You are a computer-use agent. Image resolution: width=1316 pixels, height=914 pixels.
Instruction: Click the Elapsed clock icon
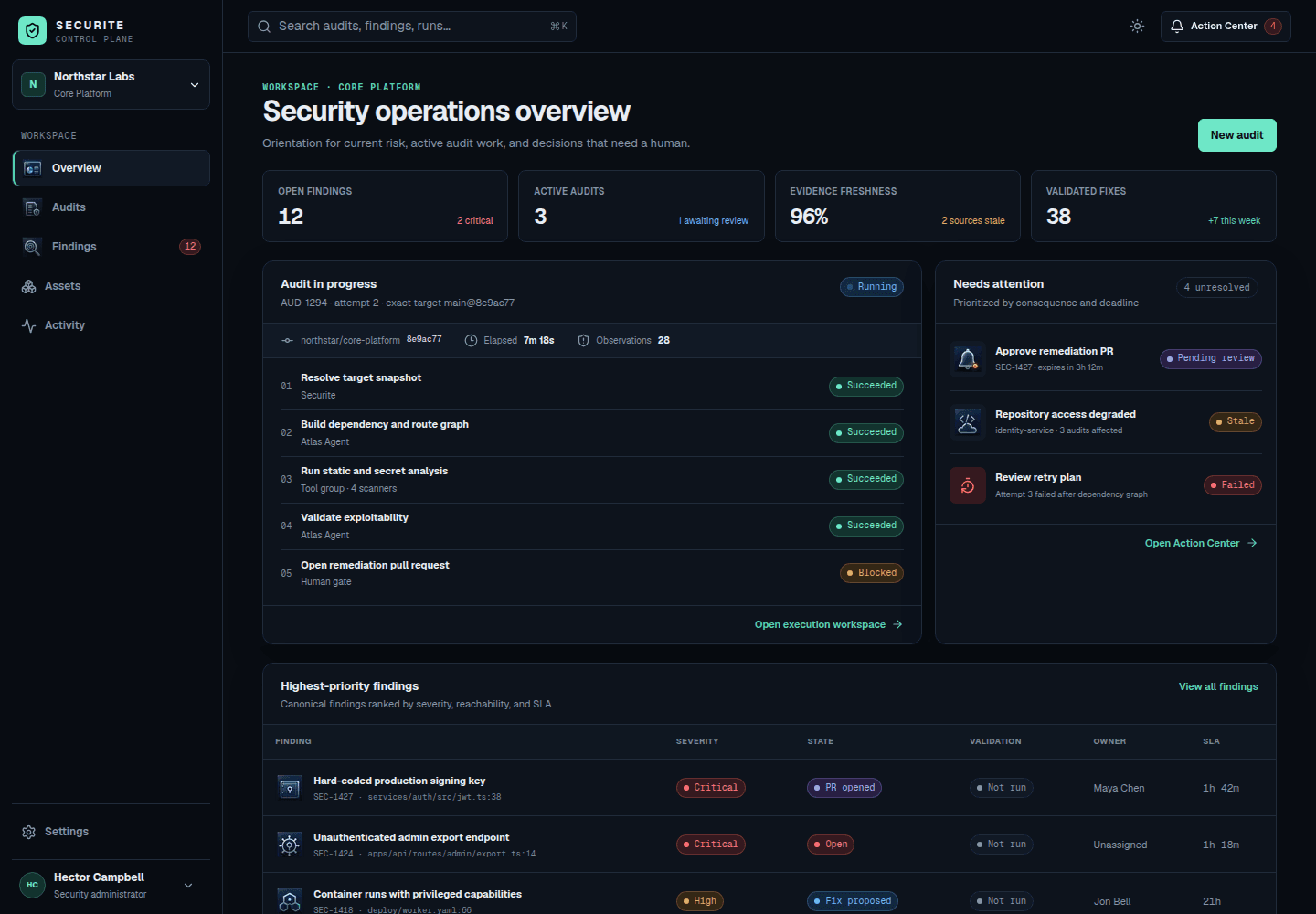point(472,341)
